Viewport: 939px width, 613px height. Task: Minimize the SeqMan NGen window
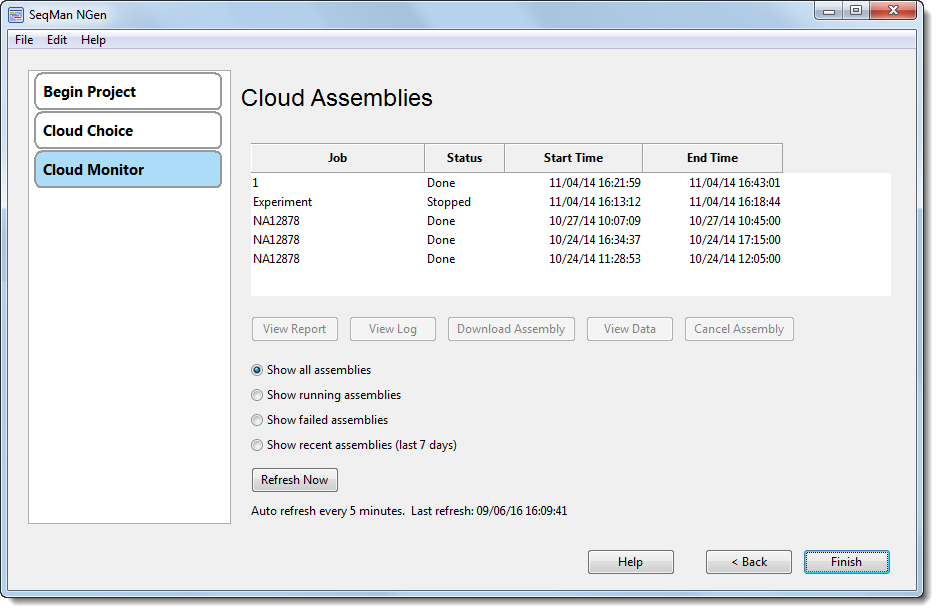pos(829,11)
